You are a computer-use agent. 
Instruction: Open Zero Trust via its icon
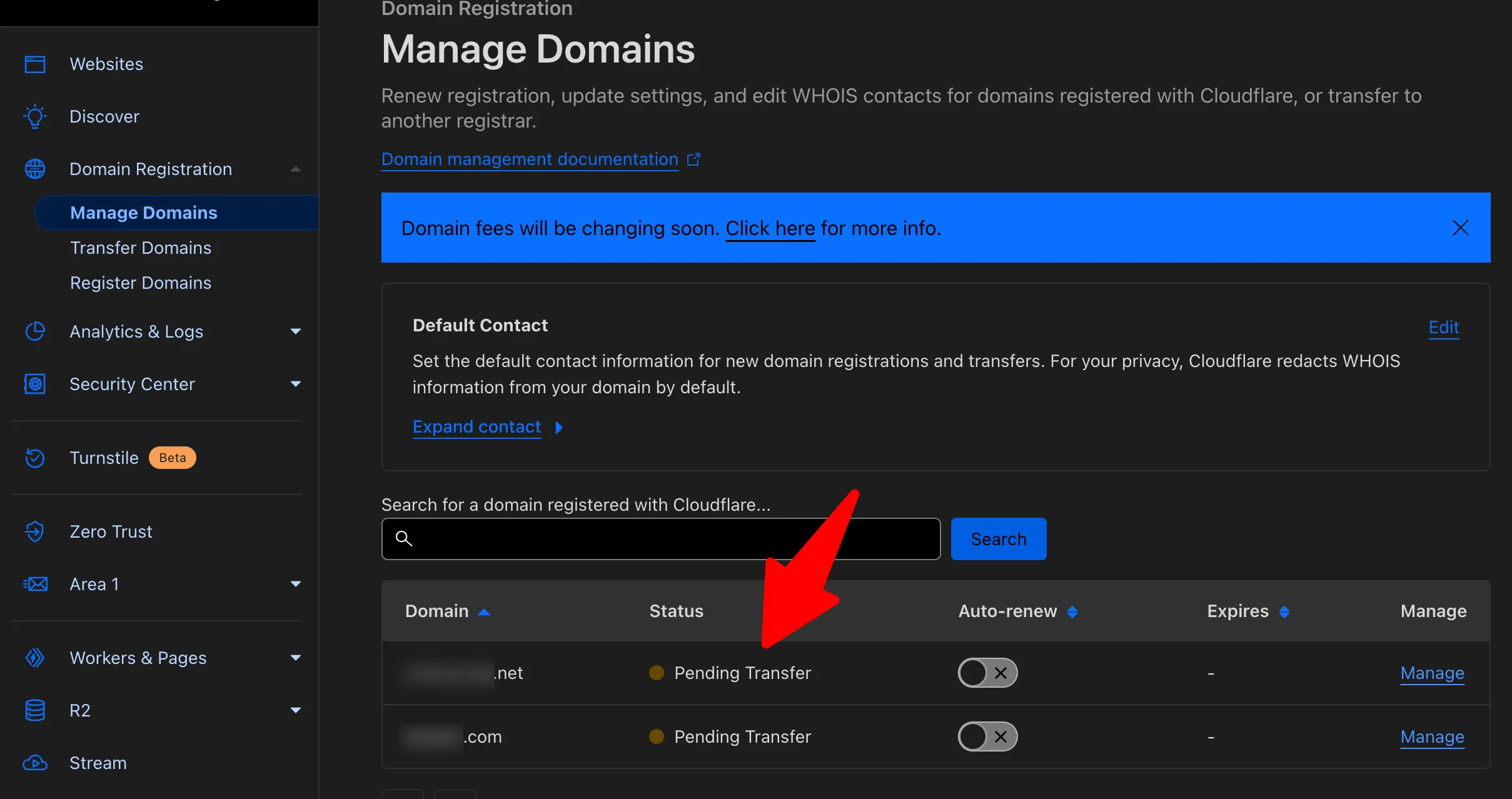(35, 531)
